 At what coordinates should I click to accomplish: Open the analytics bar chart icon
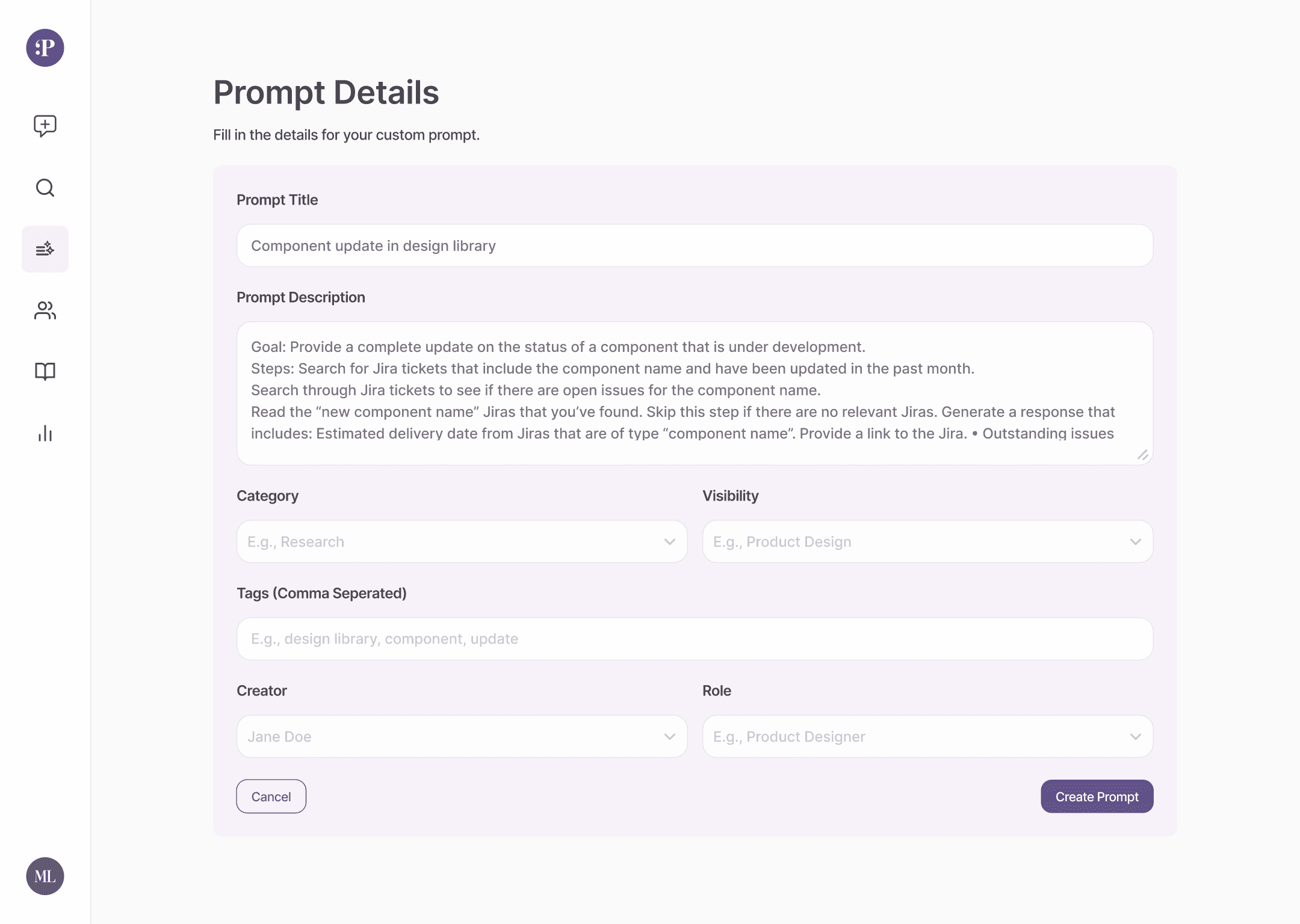45,433
